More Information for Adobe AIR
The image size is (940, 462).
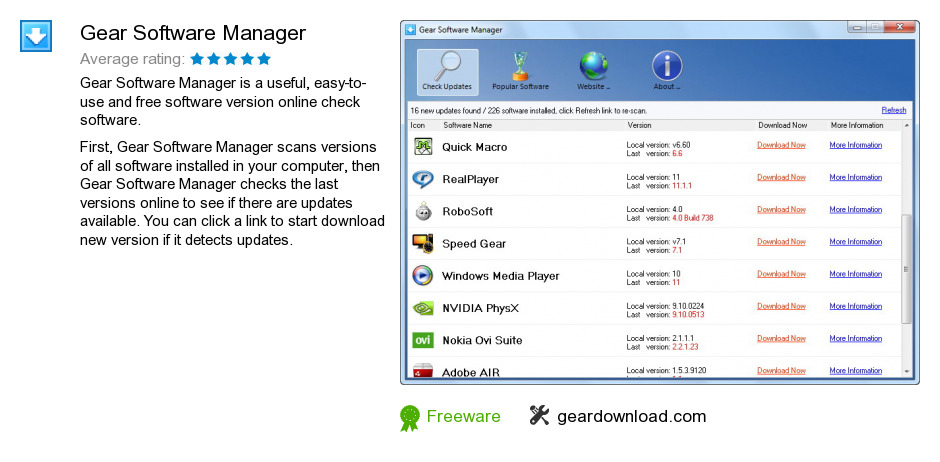point(855,371)
